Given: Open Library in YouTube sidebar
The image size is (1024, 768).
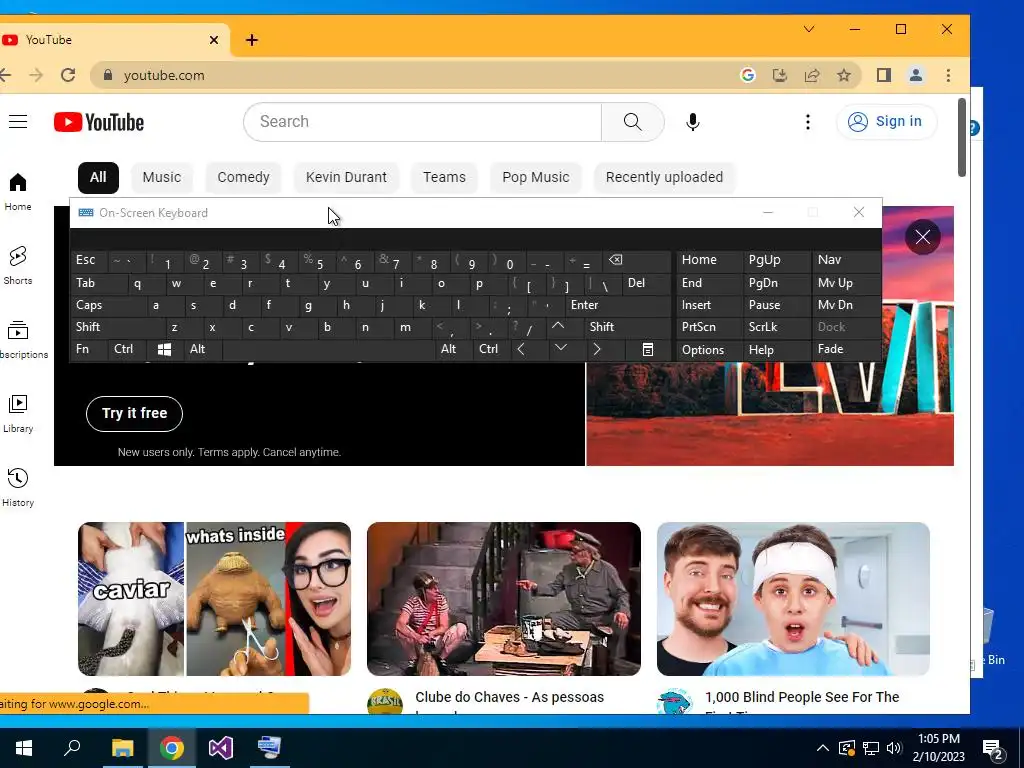Looking at the screenshot, I should click(18, 414).
